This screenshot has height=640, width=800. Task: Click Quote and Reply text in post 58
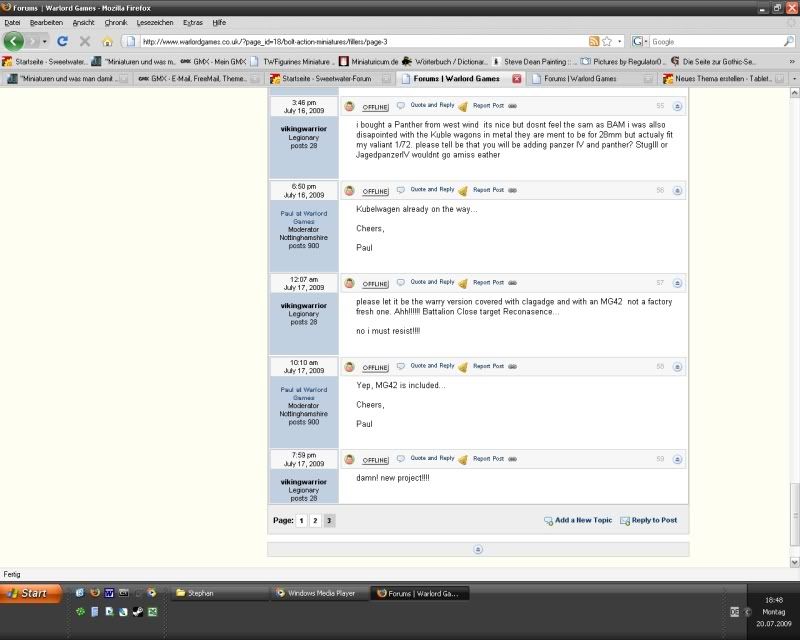[x=432, y=365]
